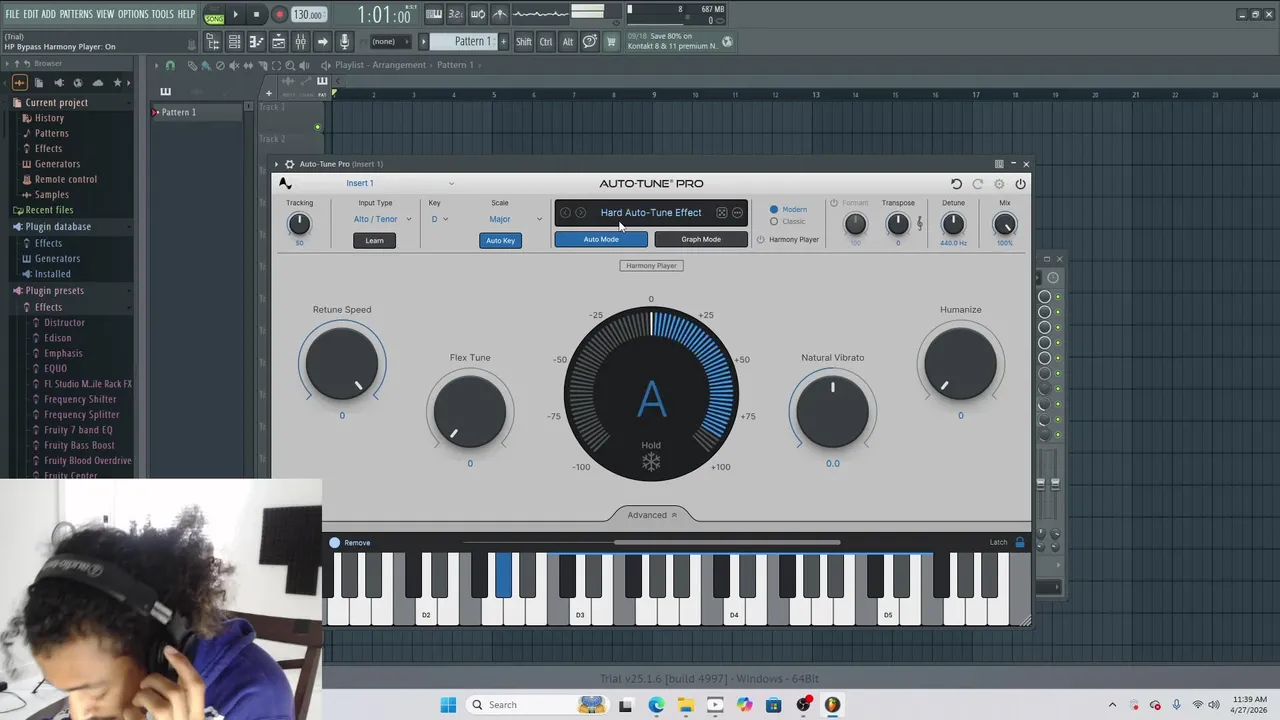The image size is (1280, 720).
Task: Click the Hard Auto-Tune Effect preset name
Action: point(651,213)
